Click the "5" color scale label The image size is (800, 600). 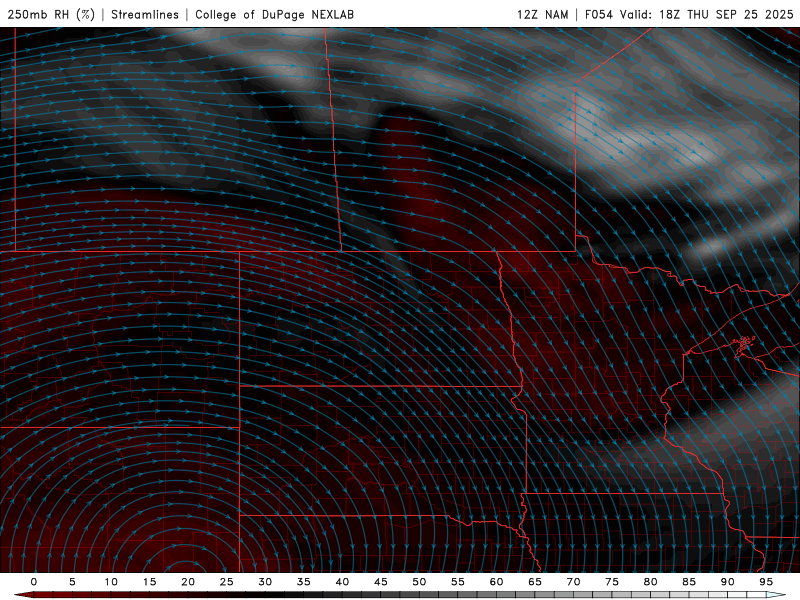click(x=72, y=582)
